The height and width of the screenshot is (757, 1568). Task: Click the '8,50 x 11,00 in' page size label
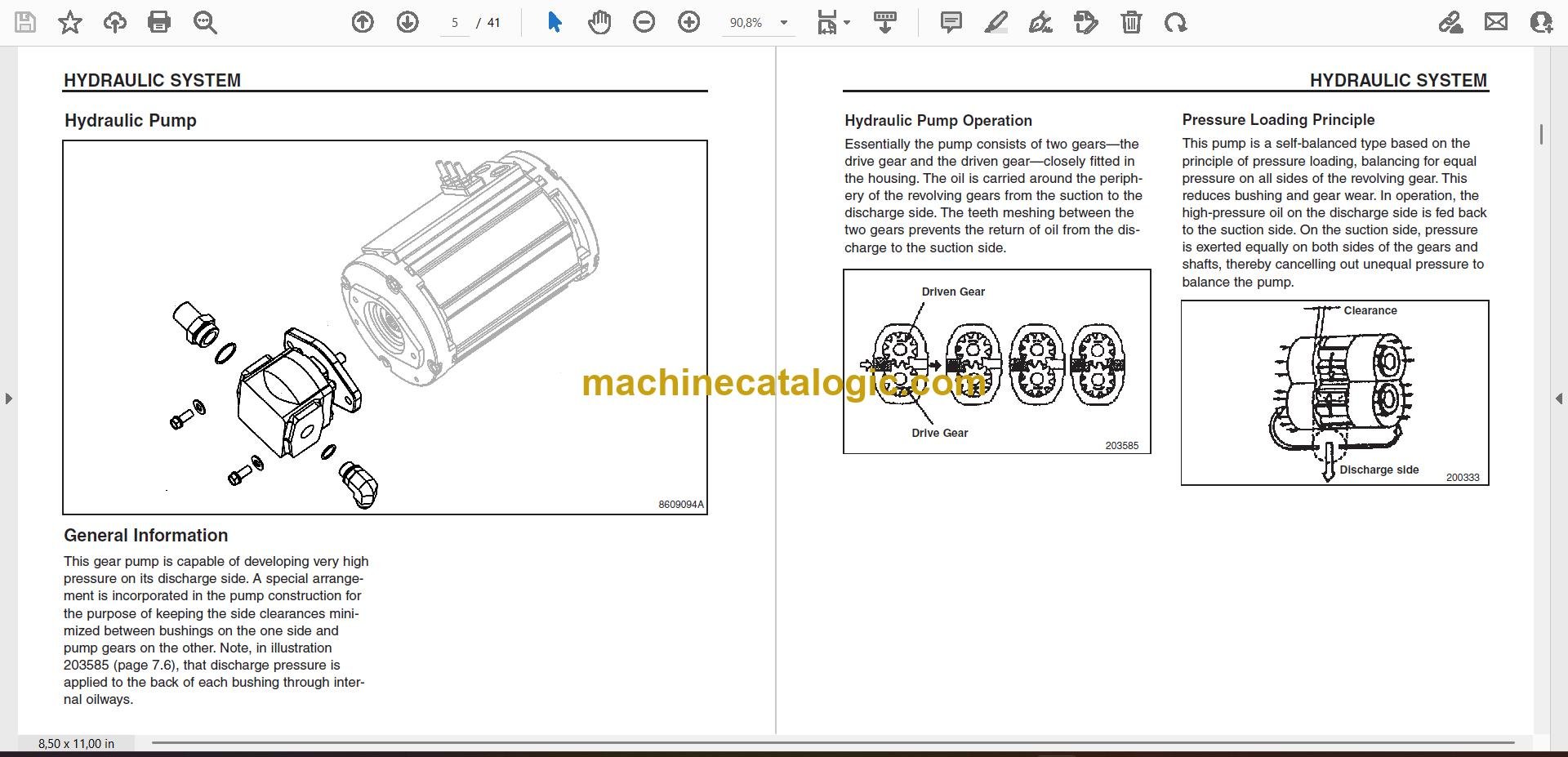[76, 743]
